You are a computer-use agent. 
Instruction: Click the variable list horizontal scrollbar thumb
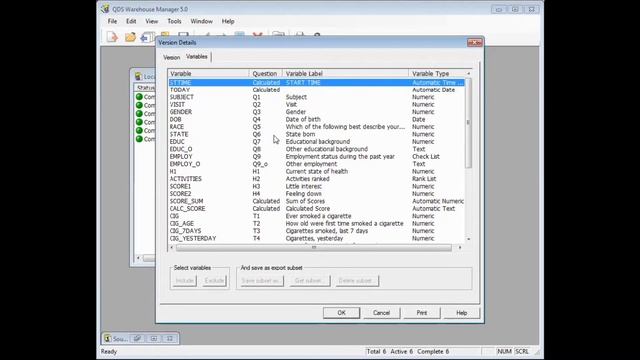(x=313, y=247)
